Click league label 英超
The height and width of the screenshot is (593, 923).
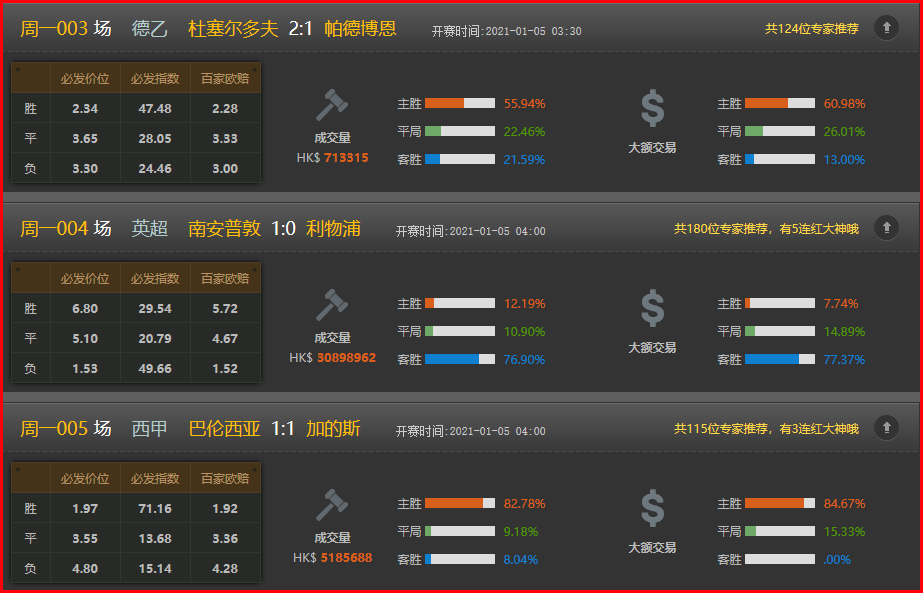(x=150, y=228)
